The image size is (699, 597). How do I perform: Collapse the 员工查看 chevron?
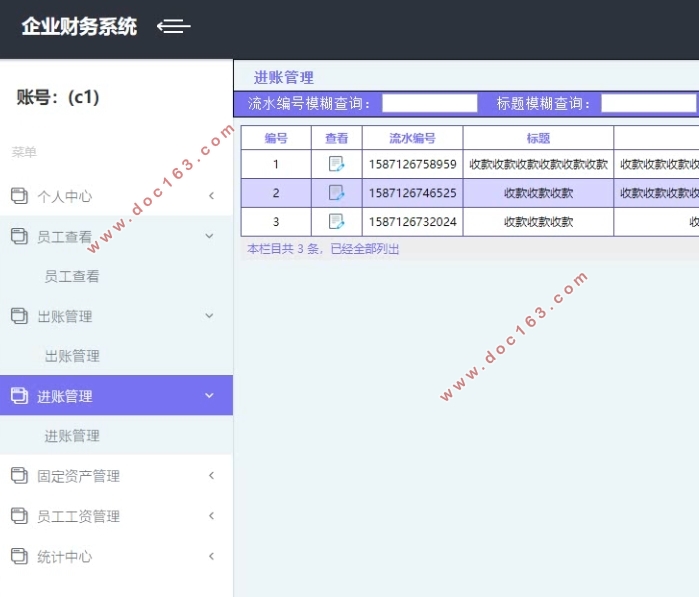click(209, 236)
